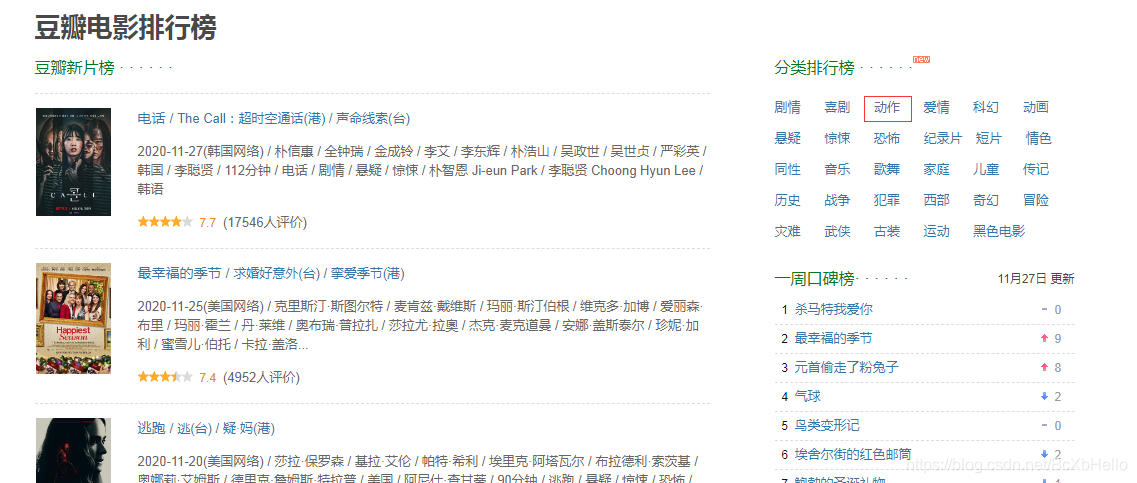Select the 科幻 category
Screen dimensions: 1137x483
985,107
